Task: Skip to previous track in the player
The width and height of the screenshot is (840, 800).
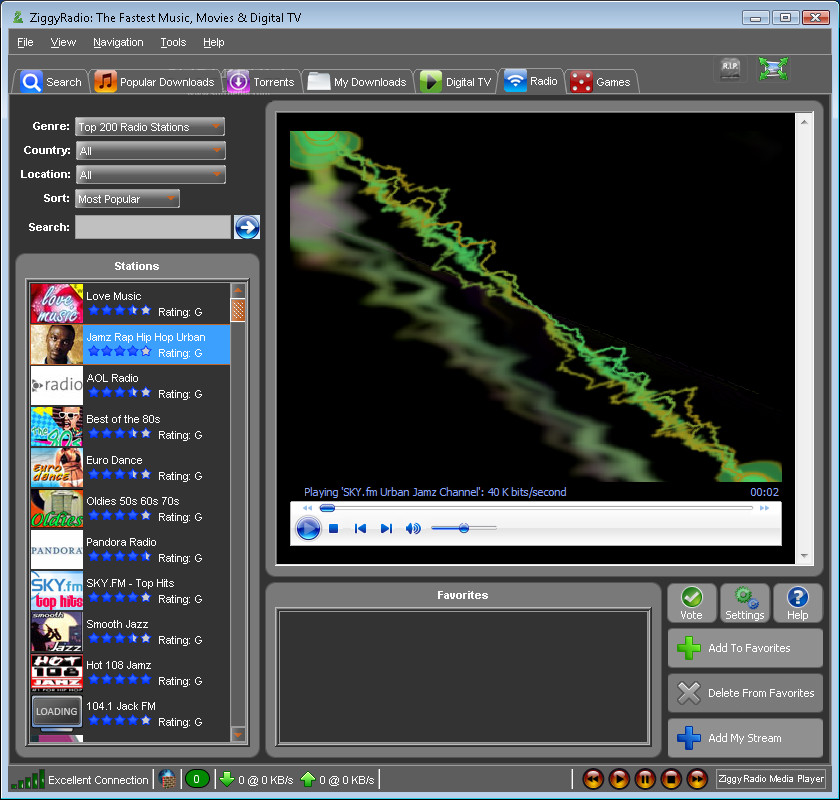Action: (x=361, y=529)
